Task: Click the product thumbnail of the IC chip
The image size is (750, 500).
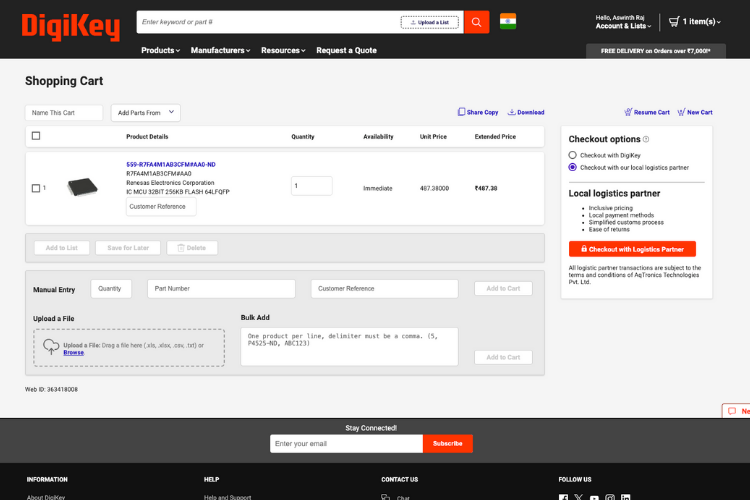Action: pyautogui.click(x=82, y=187)
